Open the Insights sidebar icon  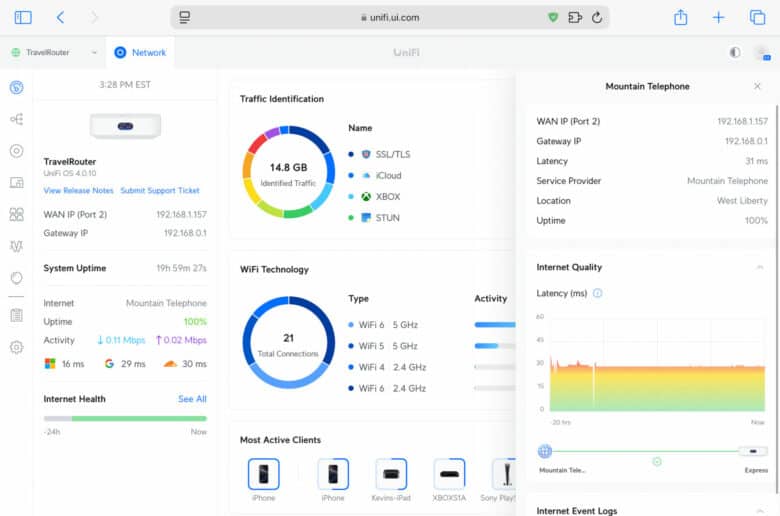pyautogui.click(x=16, y=278)
